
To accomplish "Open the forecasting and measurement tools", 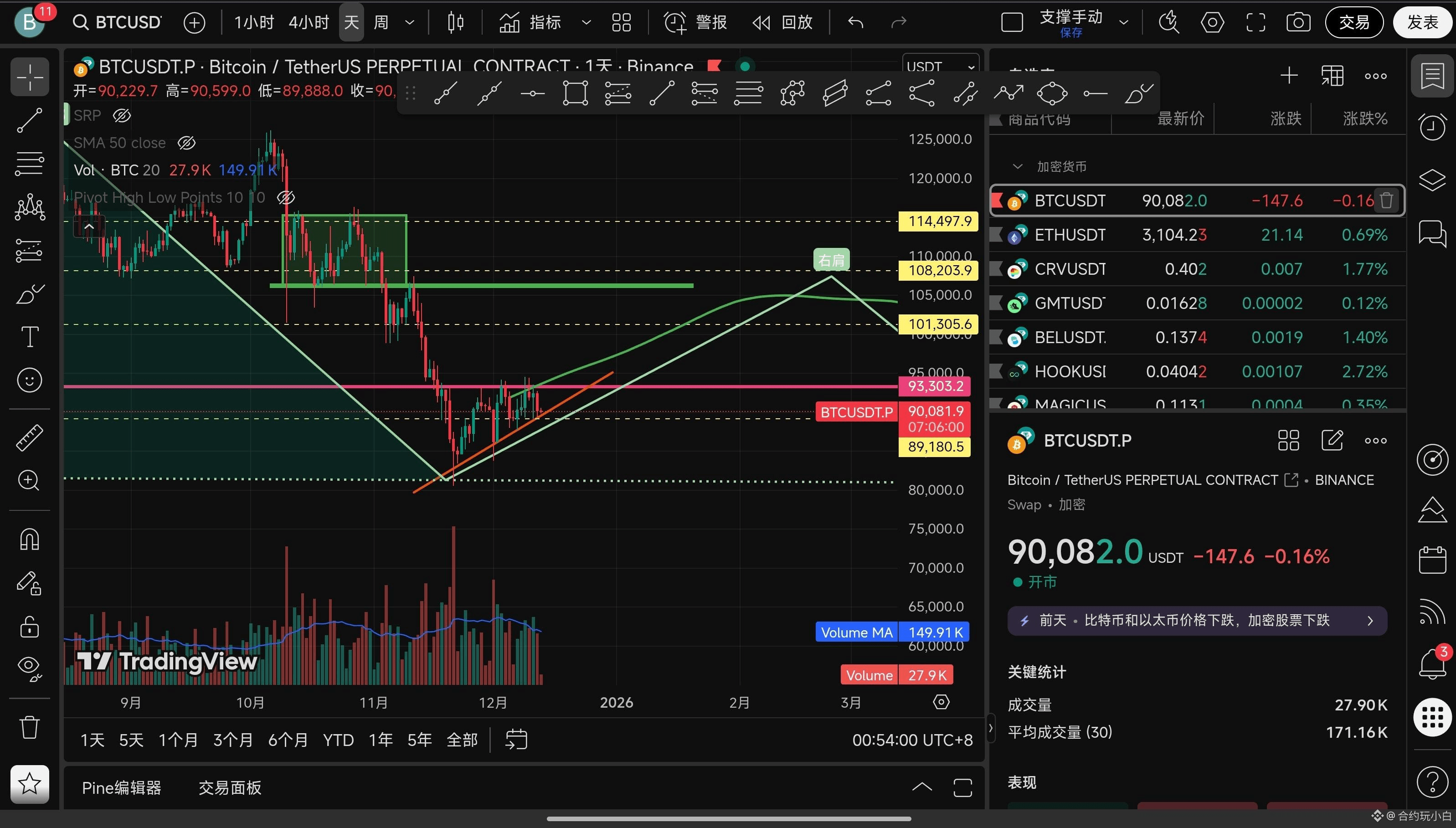I will click(x=30, y=250).
